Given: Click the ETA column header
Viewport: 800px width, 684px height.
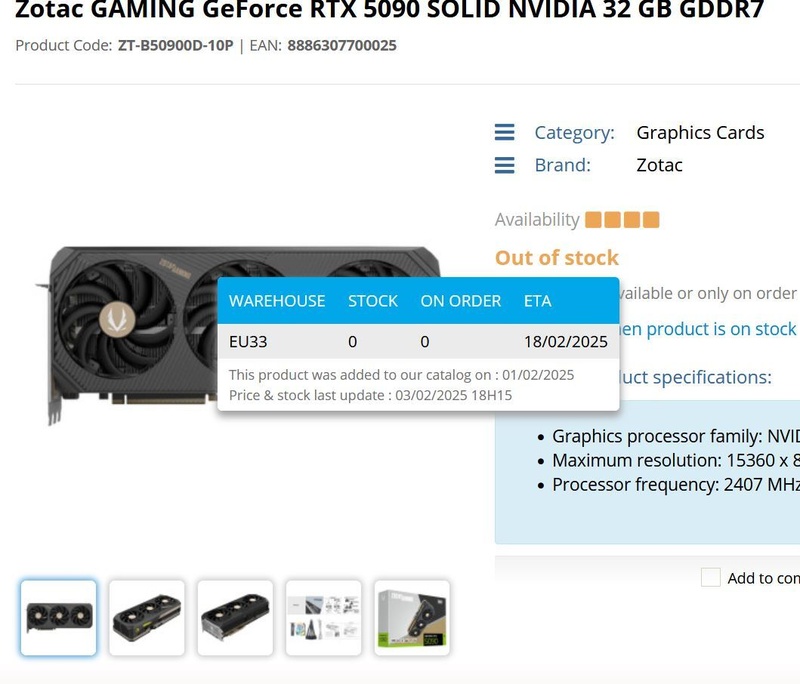Looking at the screenshot, I should coord(538,301).
